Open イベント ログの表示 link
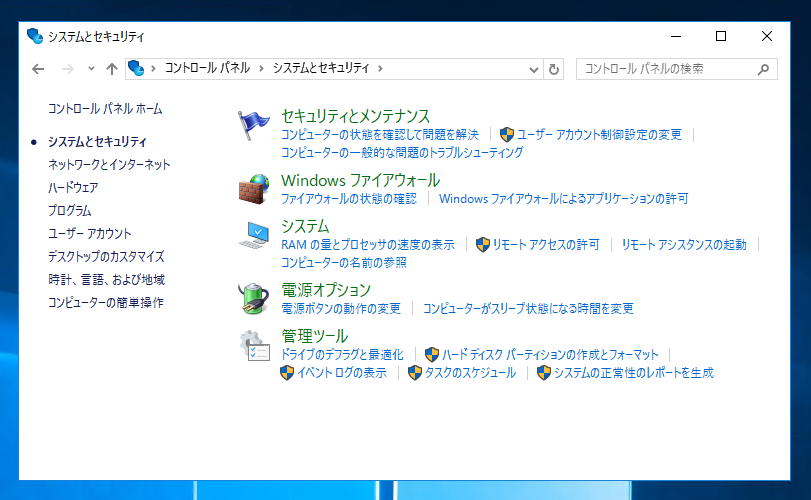Screen dimensions: 811x500 click(x=341, y=373)
